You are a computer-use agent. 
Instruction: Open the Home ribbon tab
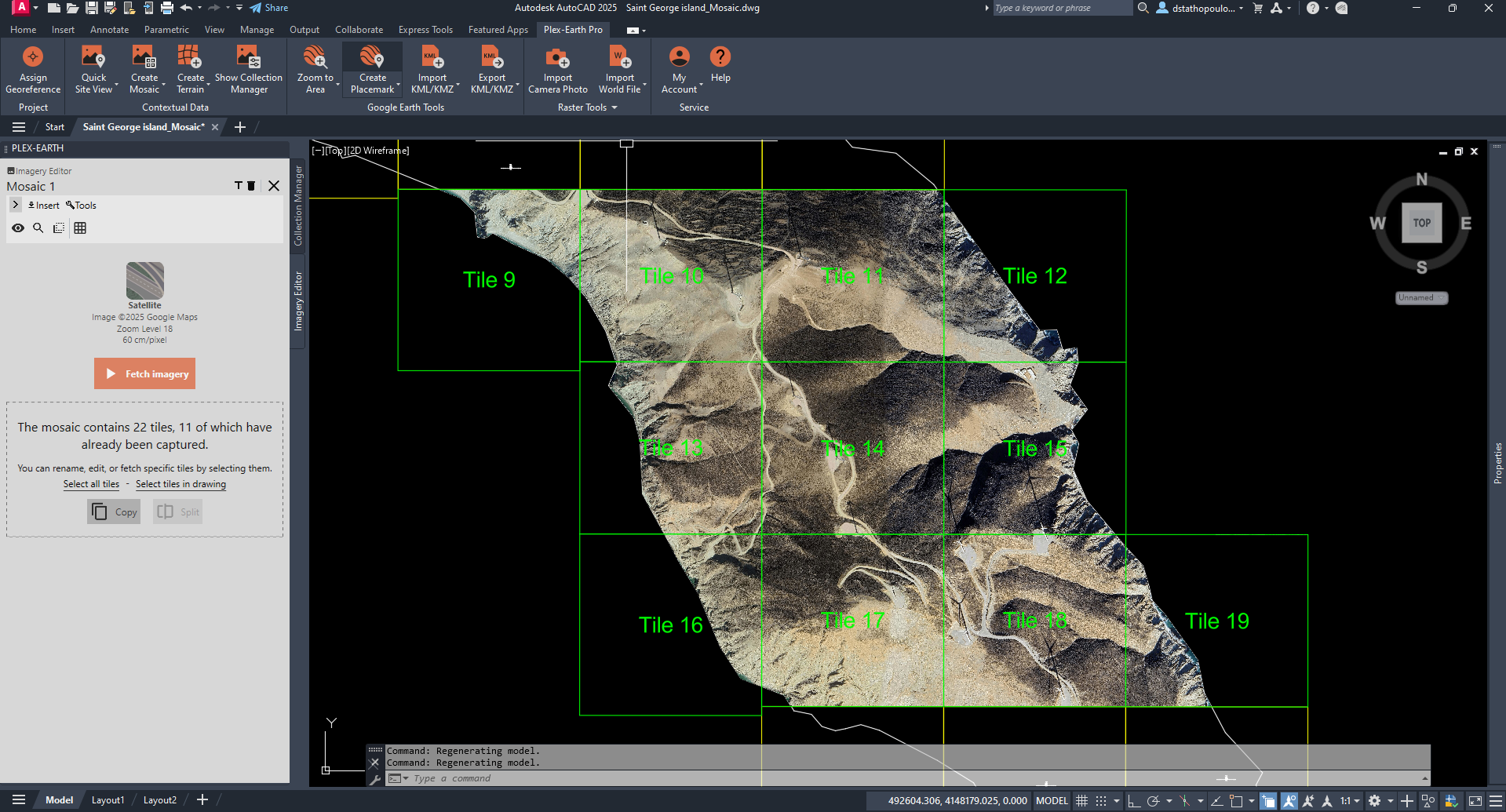[x=23, y=30]
